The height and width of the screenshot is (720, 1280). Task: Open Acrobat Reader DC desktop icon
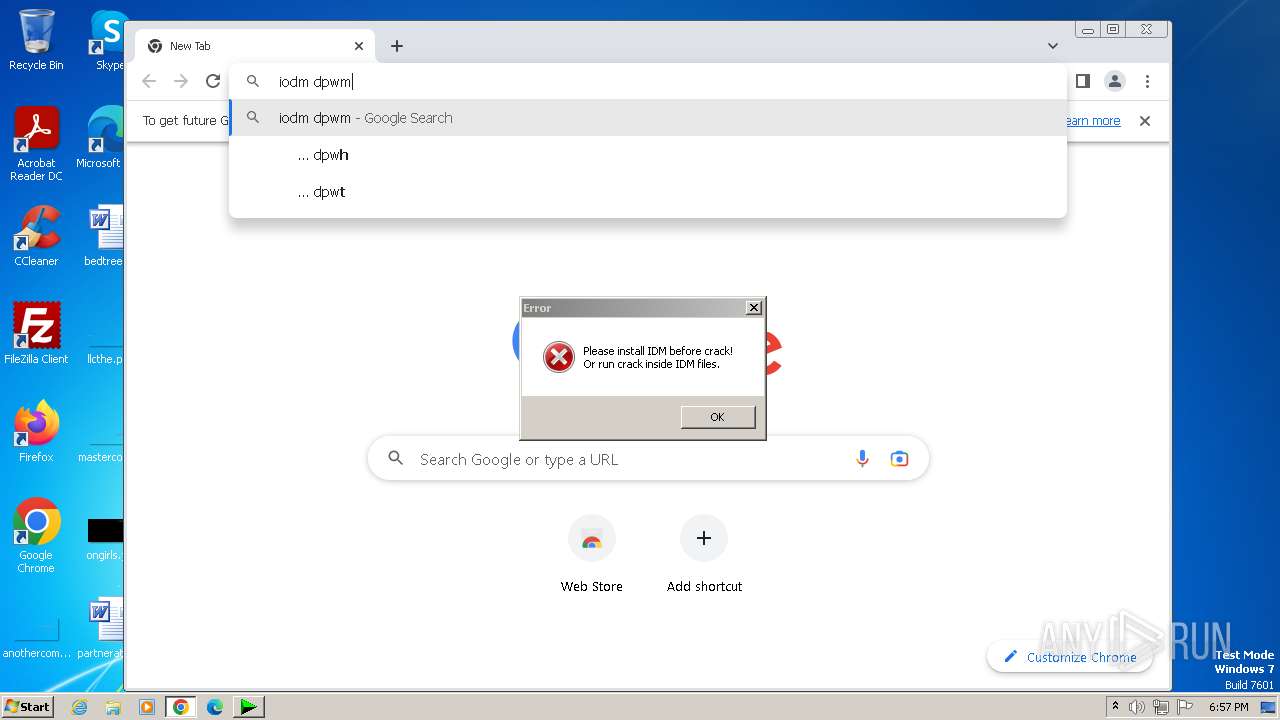pos(36,145)
